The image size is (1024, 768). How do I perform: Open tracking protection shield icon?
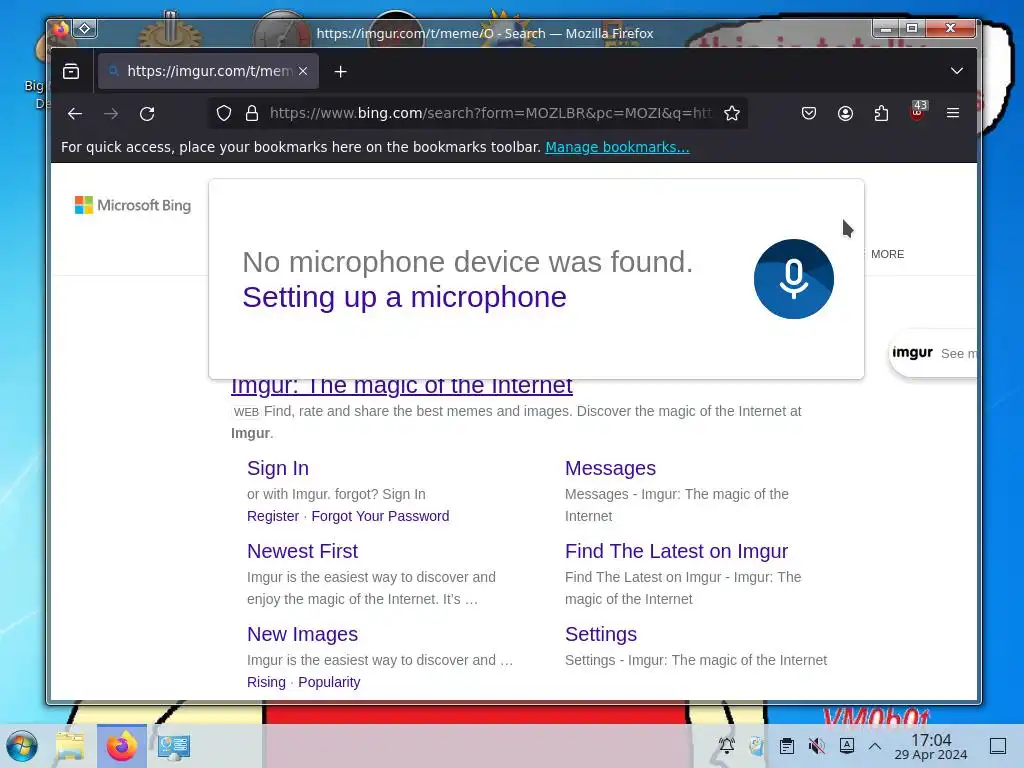click(224, 113)
